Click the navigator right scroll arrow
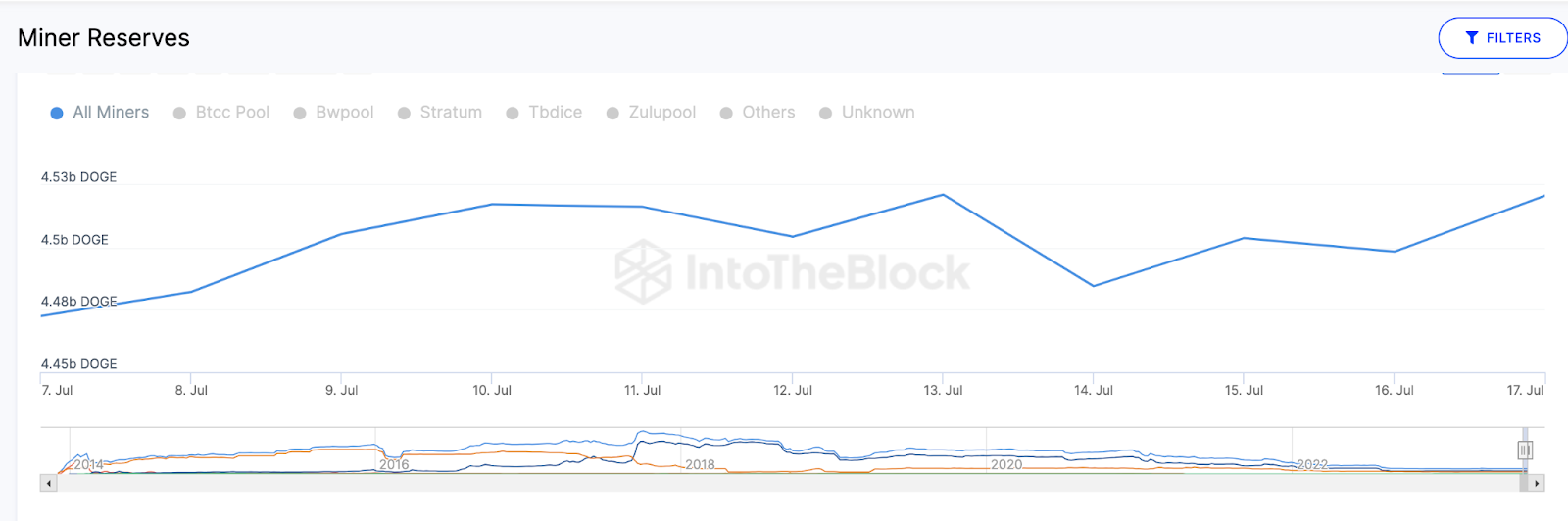The image size is (1568, 521). tap(1537, 483)
